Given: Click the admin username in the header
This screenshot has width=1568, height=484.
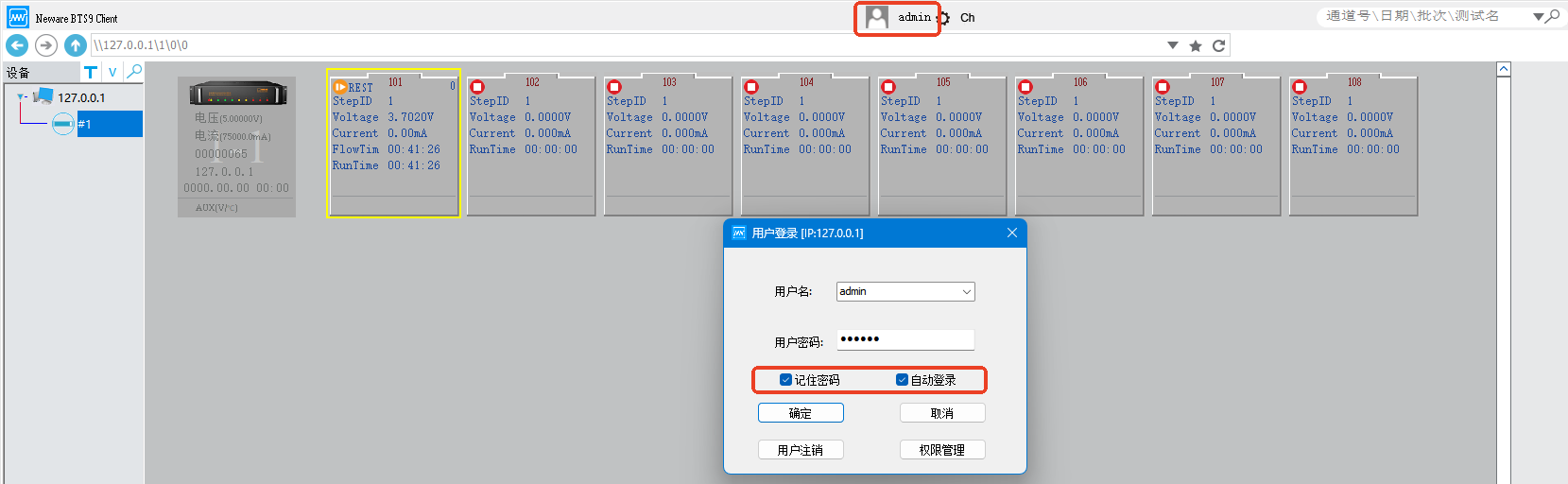Looking at the screenshot, I should tap(914, 17).
